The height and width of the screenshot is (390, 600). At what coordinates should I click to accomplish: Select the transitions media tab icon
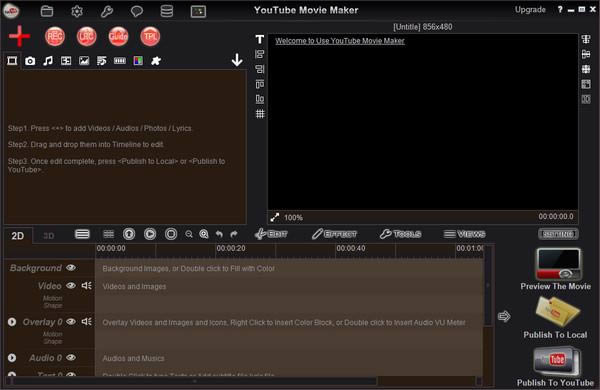[x=66, y=61]
